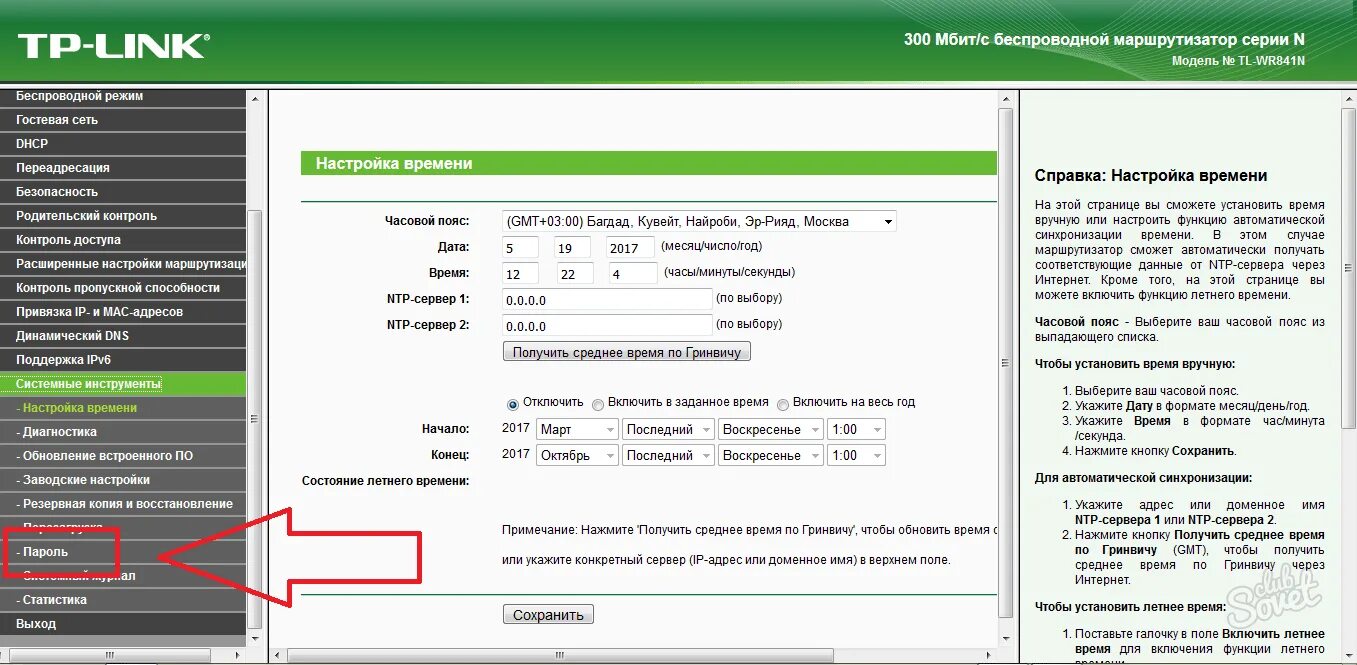Click the sidebar scrollbar up arrow
This screenshot has height=665, width=1357.
point(254,100)
